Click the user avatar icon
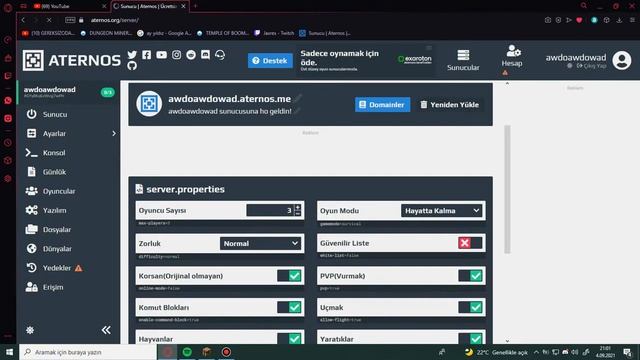The height and width of the screenshot is (360, 640). 622,60
